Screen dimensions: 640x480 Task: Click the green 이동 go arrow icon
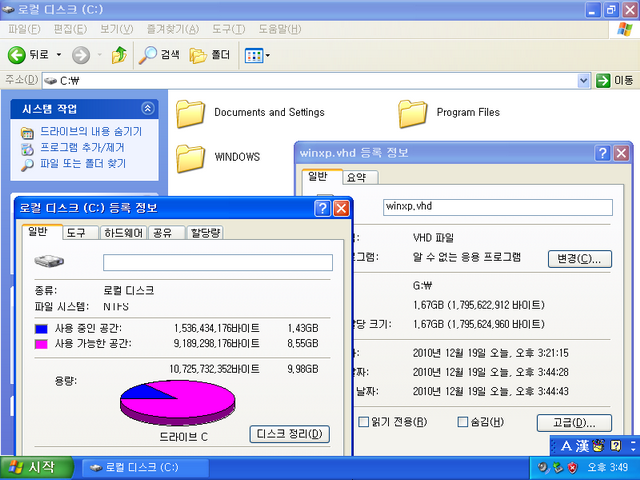603,80
